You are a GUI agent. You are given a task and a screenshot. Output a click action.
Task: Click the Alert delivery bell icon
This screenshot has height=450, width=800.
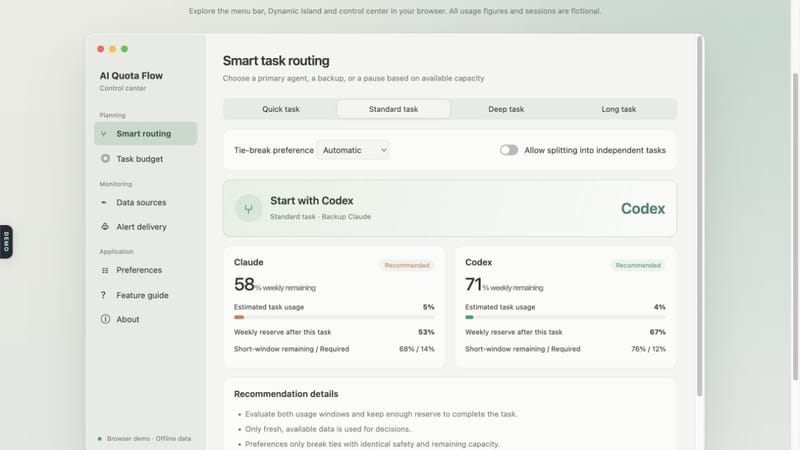click(x=105, y=227)
